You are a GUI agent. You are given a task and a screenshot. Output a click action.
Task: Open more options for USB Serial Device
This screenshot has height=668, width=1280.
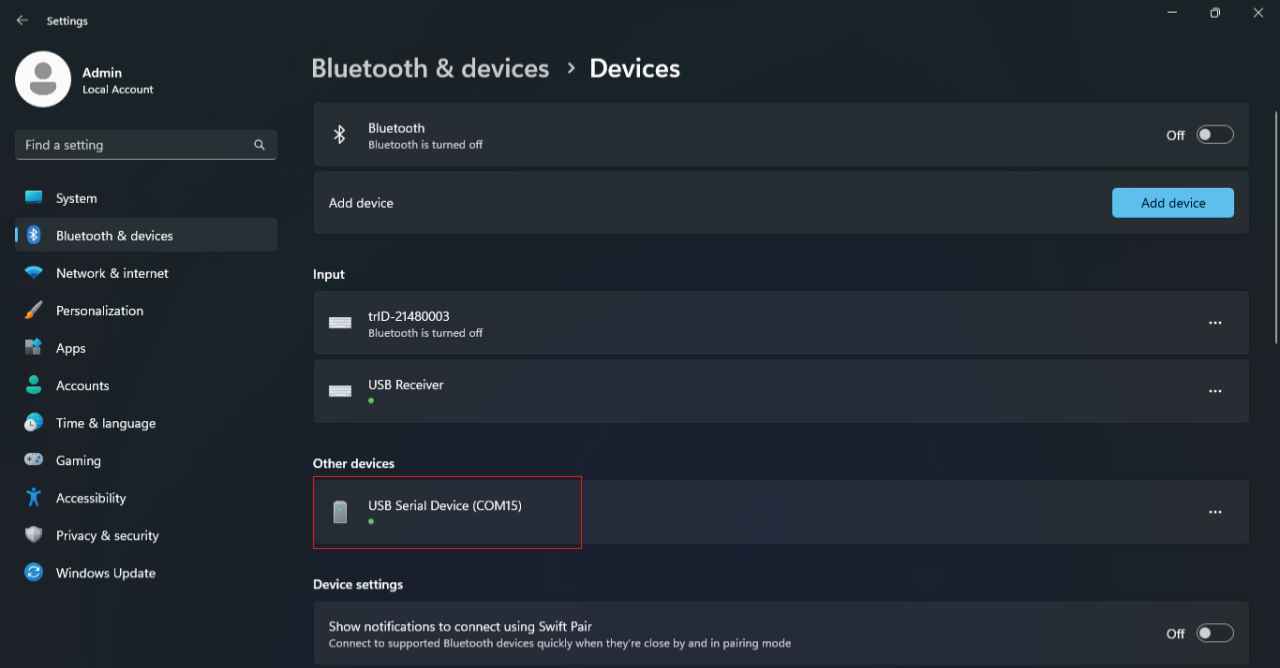coord(1215,512)
